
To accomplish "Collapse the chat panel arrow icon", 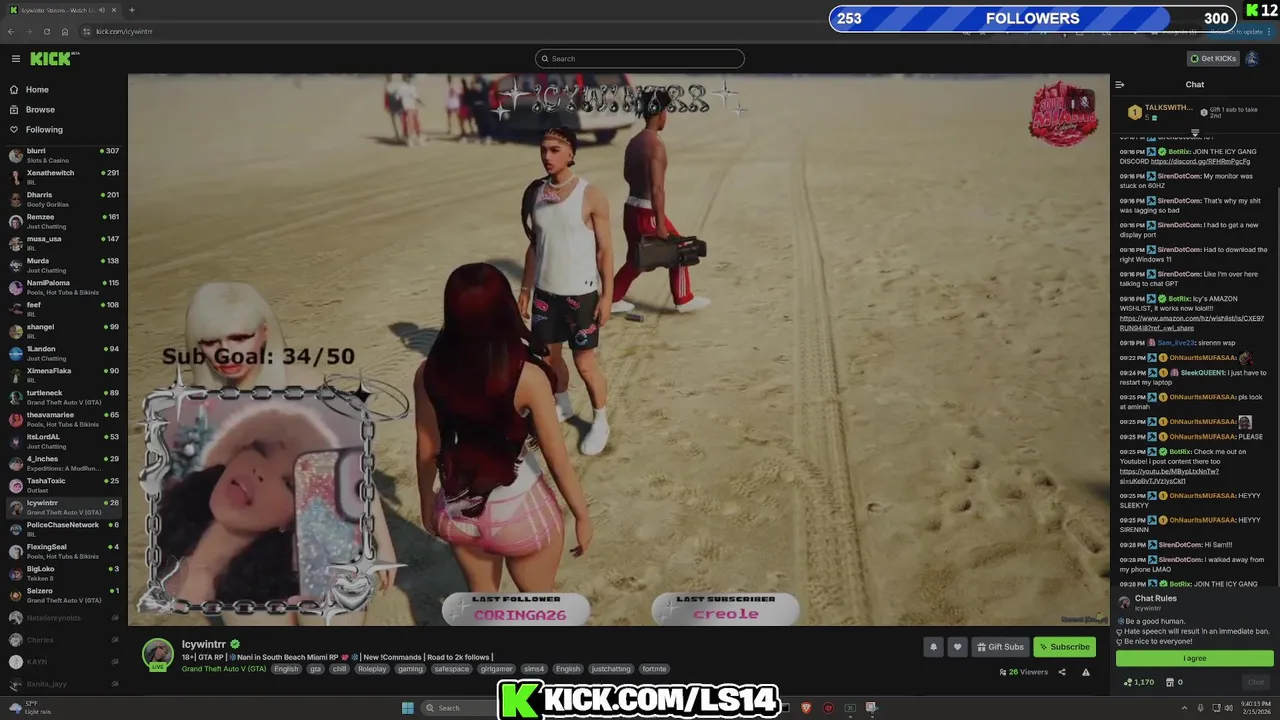I will [x=1120, y=85].
